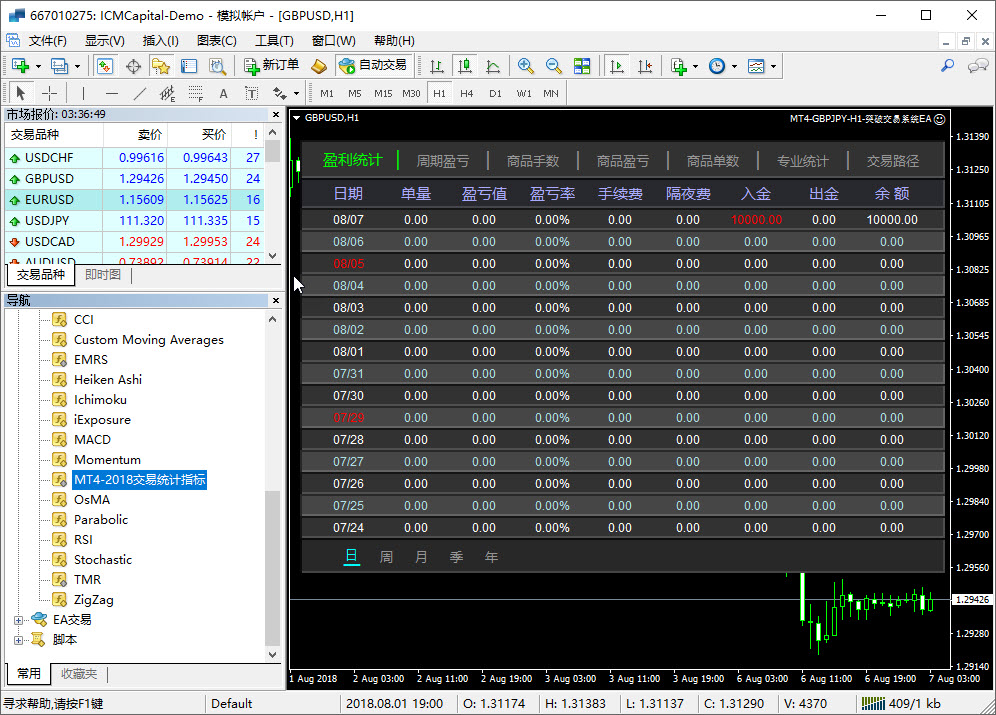Toggle chart shift icon
The image size is (996, 715).
pos(645,66)
